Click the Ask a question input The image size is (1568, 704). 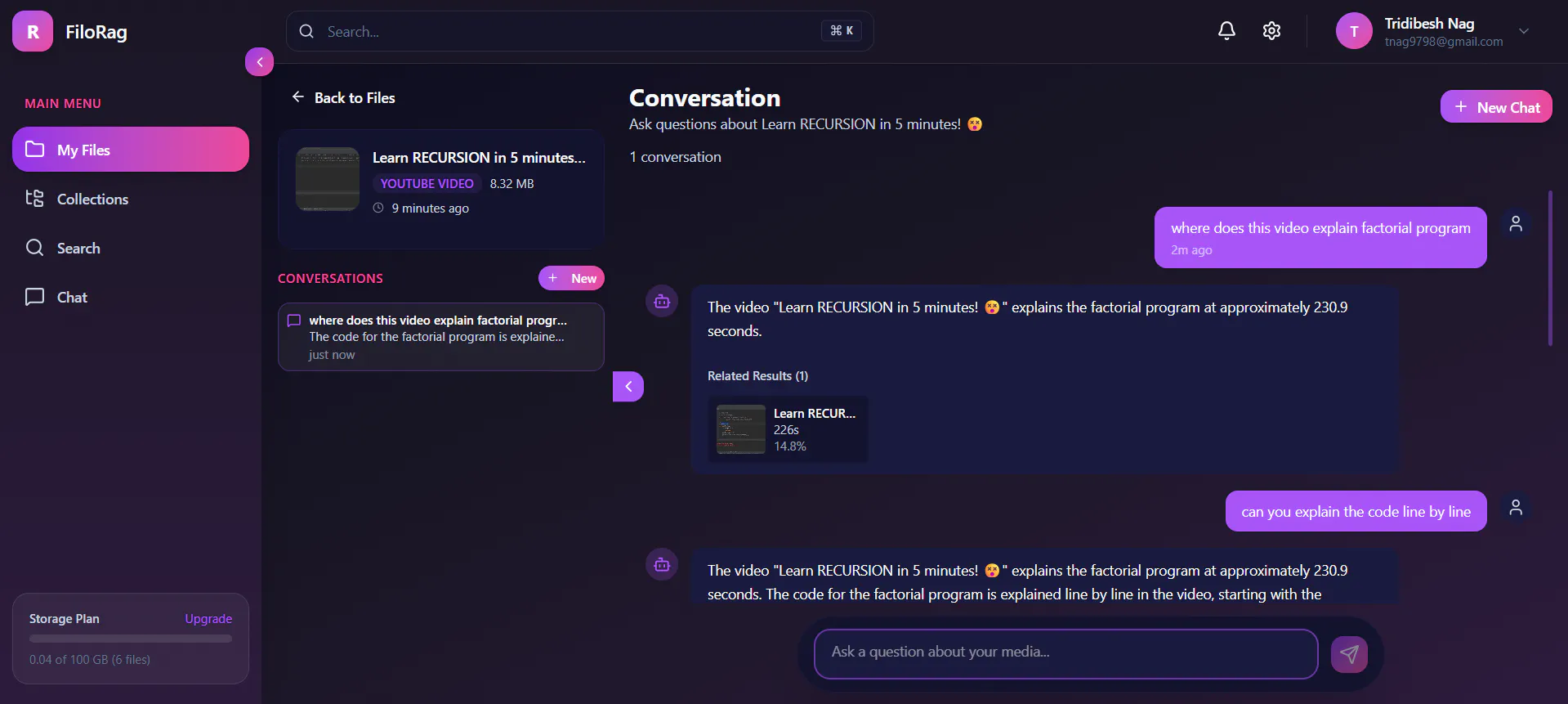pos(1066,652)
